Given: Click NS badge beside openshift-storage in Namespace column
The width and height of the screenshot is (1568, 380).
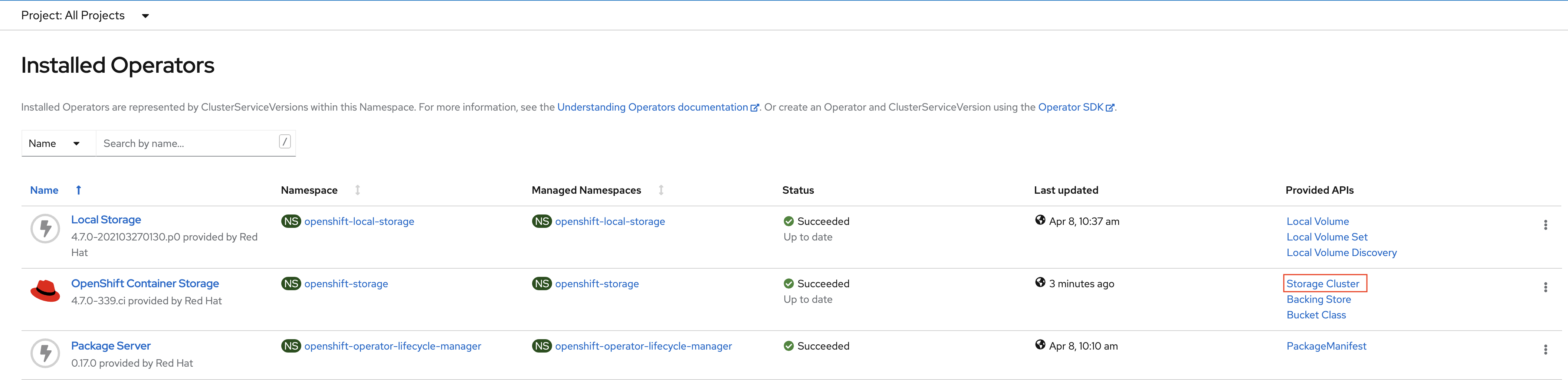Looking at the screenshot, I should [291, 284].
